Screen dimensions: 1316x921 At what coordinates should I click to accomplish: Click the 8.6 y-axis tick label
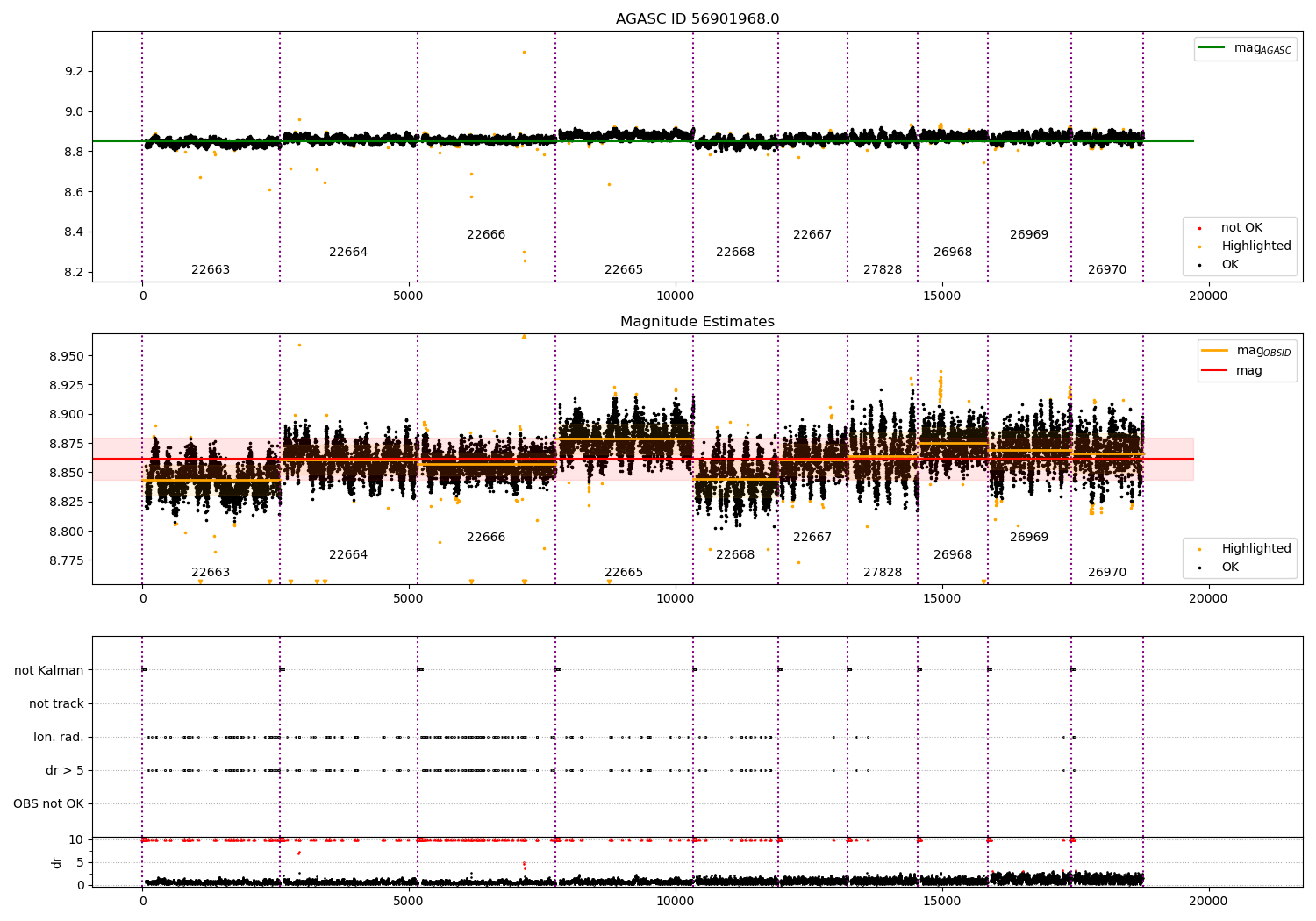[x=74, y=192]
